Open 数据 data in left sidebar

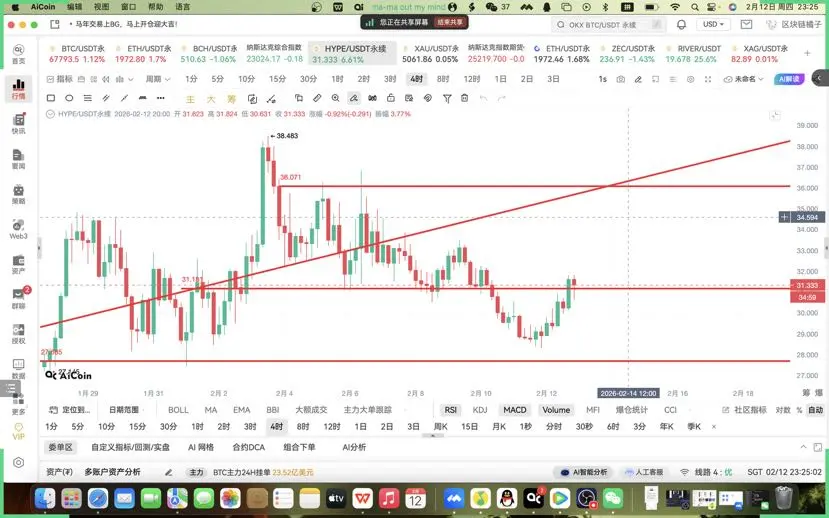click(x=19, y=368)
